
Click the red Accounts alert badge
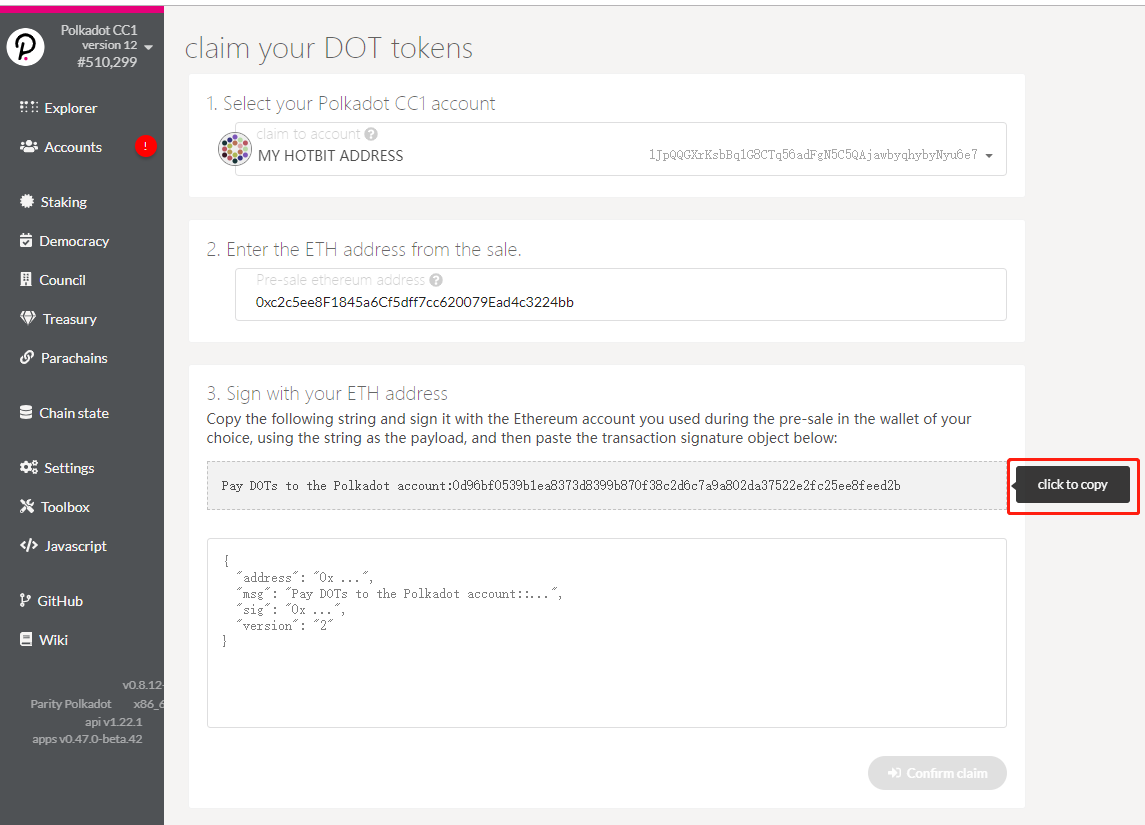click(146, 147)
